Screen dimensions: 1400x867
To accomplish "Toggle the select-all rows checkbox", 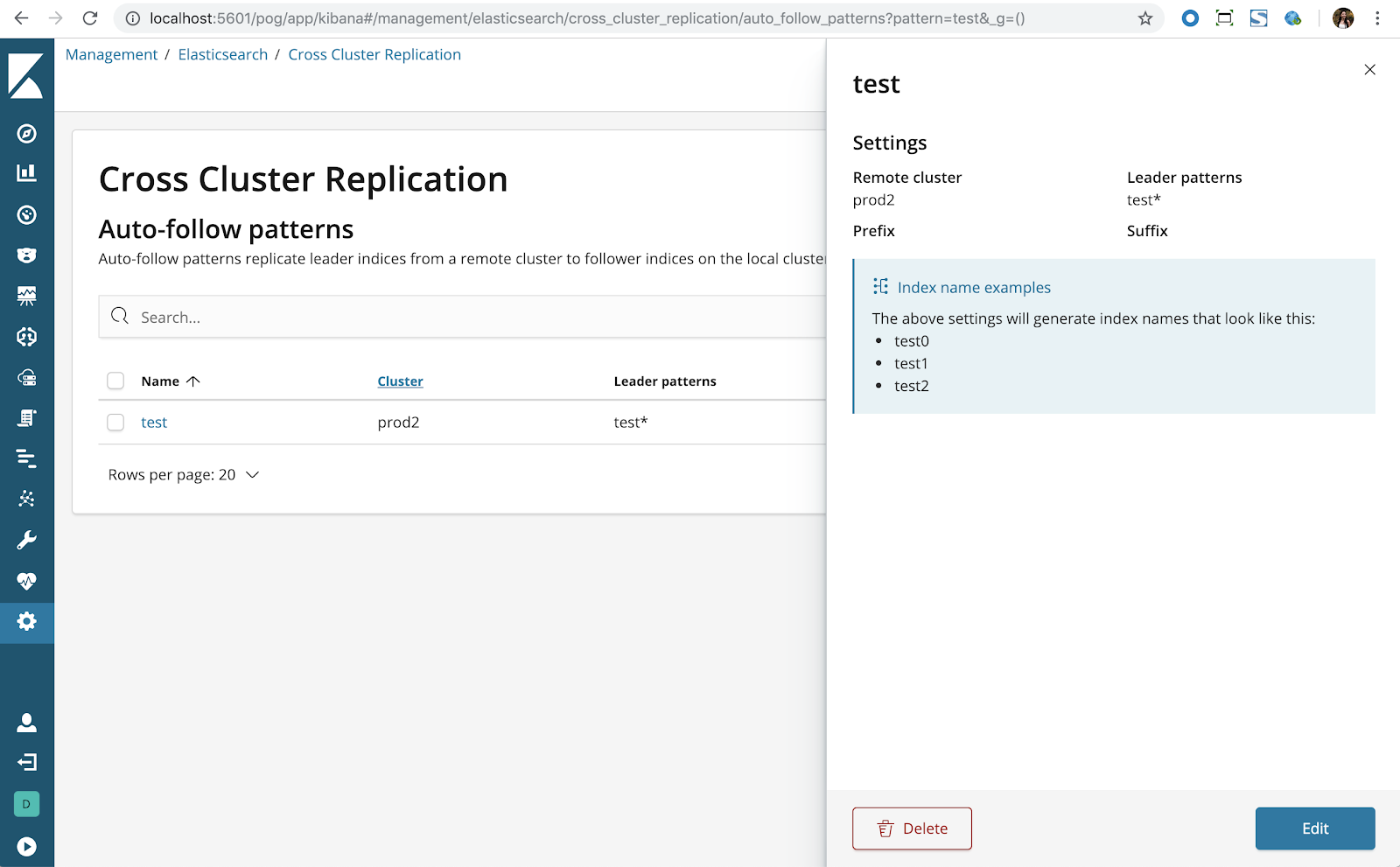I will tap(115, 381).
